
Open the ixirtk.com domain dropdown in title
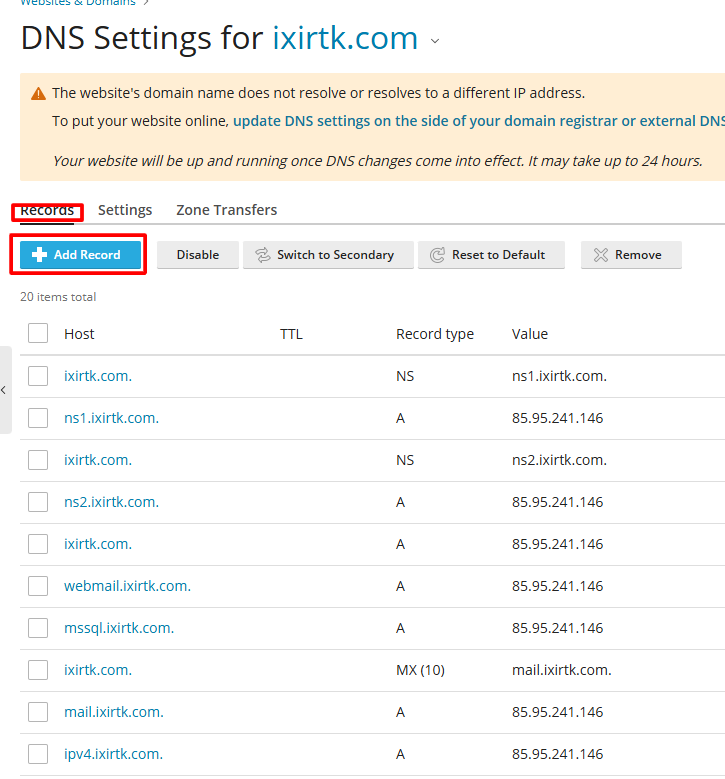[434, 41]
